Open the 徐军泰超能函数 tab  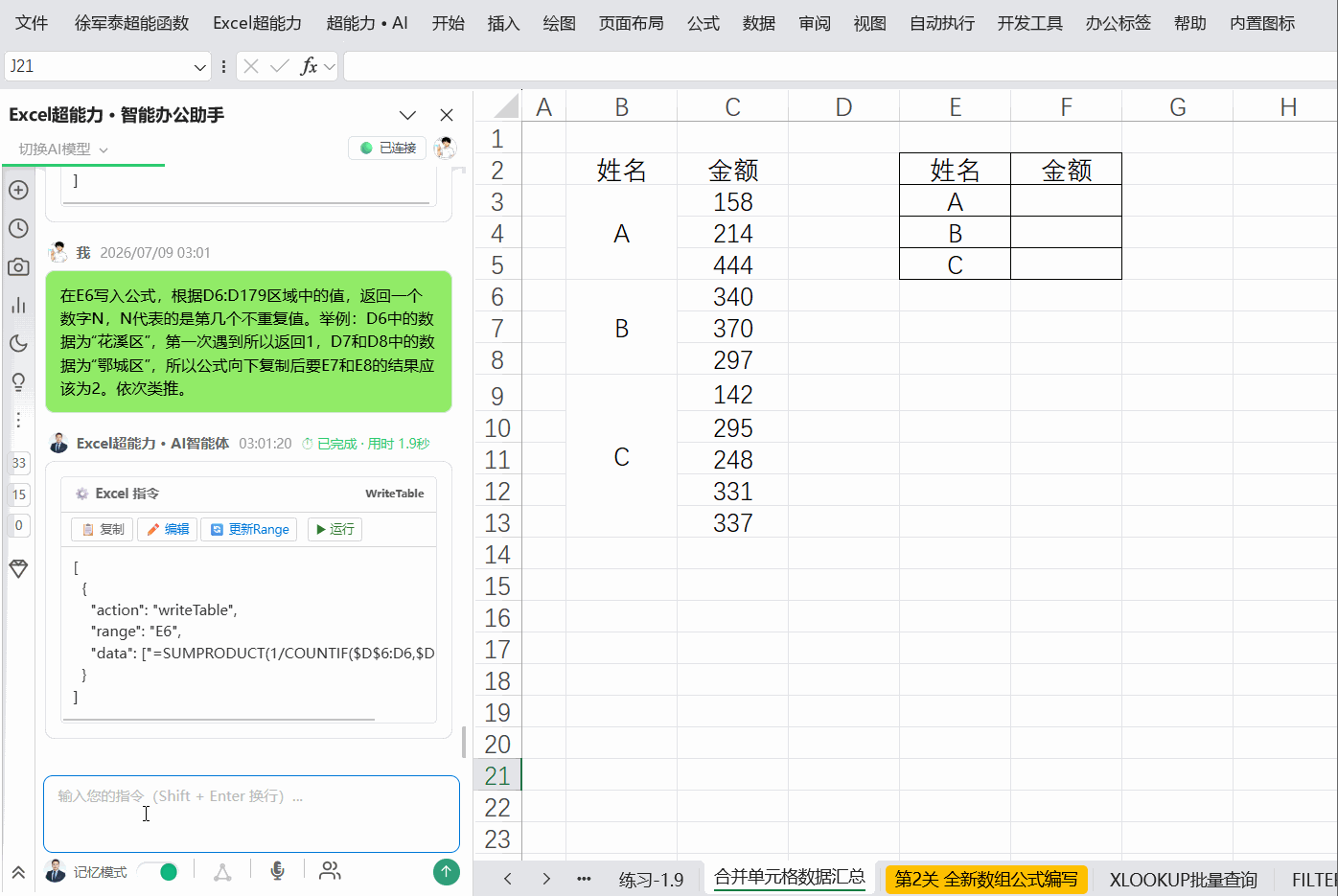(x=132, y=23)
